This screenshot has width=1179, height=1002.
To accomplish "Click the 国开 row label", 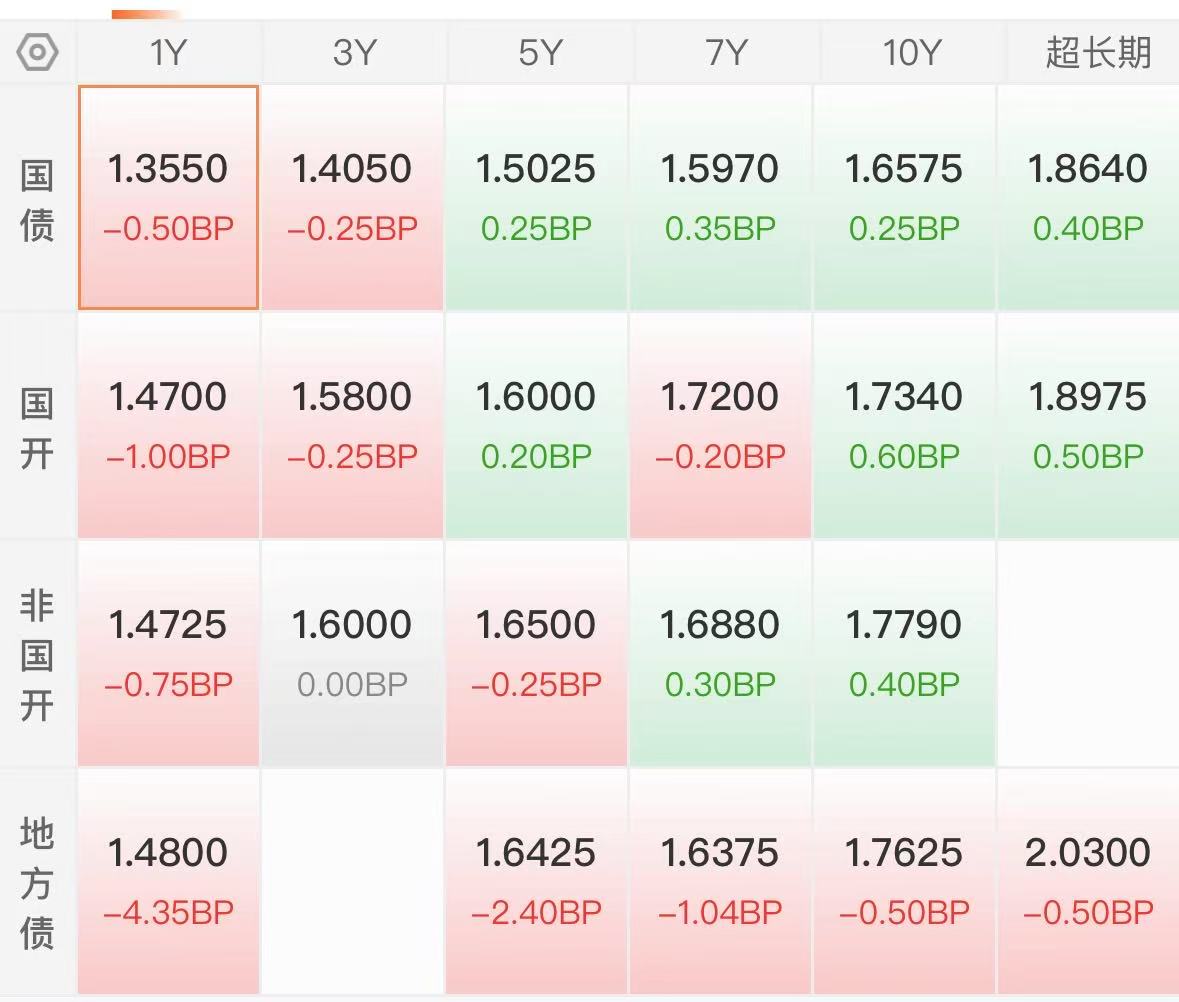I will click(37, 428).
